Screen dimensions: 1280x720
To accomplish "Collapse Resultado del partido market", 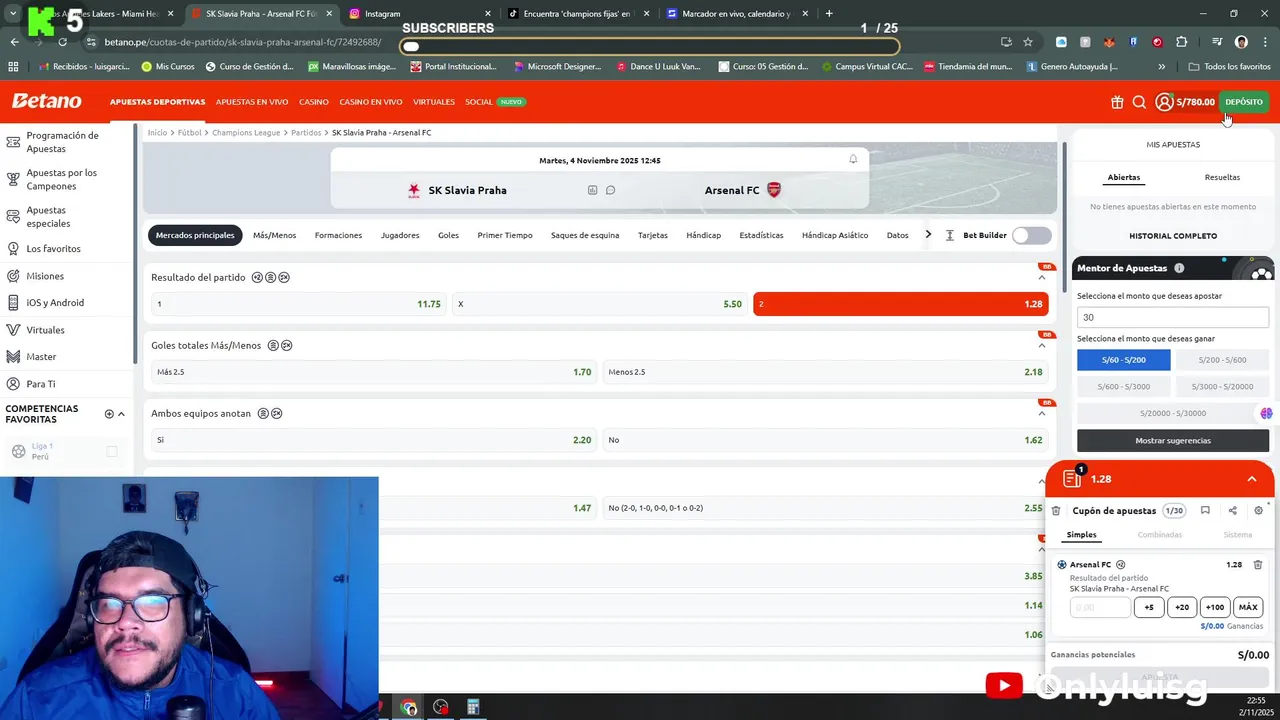I will pyautogui.click(x=1042, y=278).
